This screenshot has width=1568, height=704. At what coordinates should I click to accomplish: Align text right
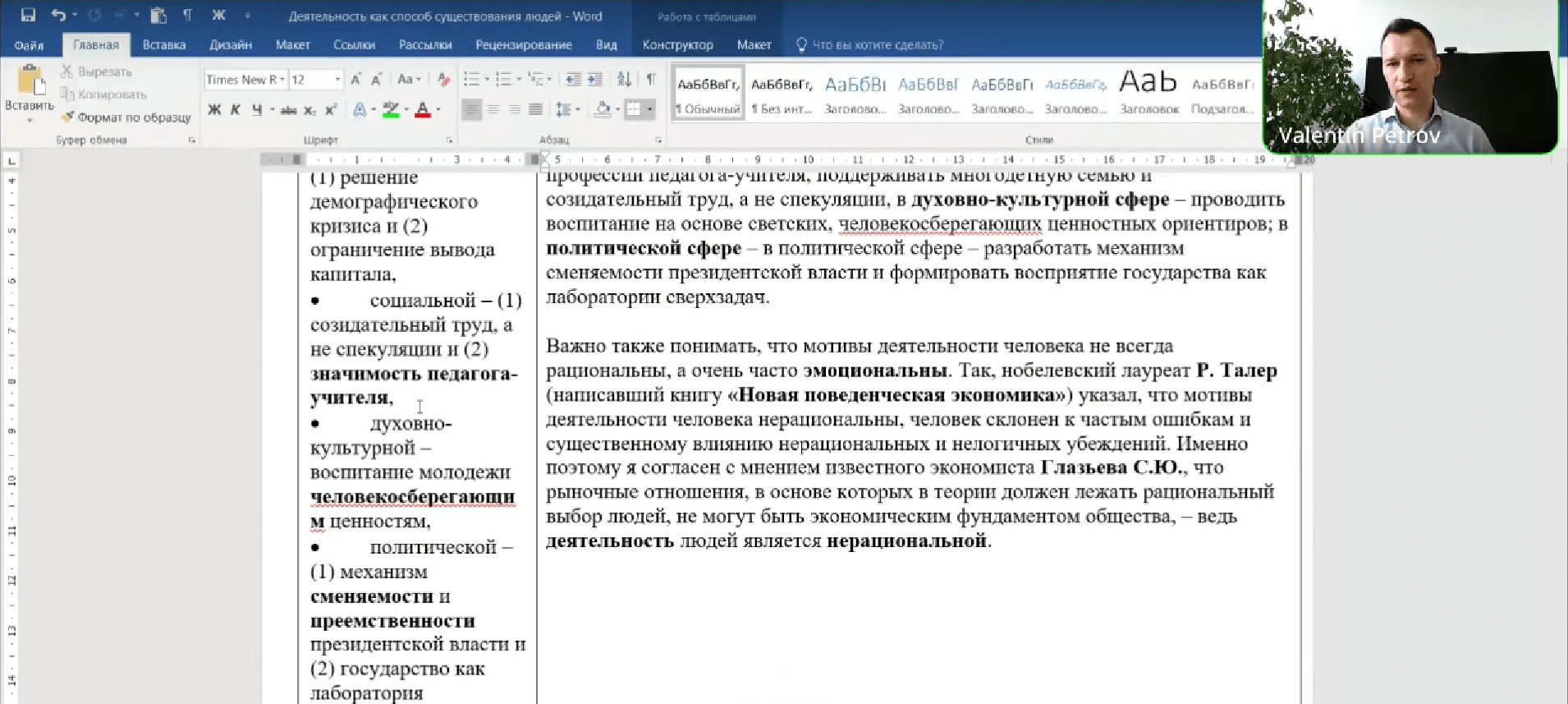click(x=514, y=109)
